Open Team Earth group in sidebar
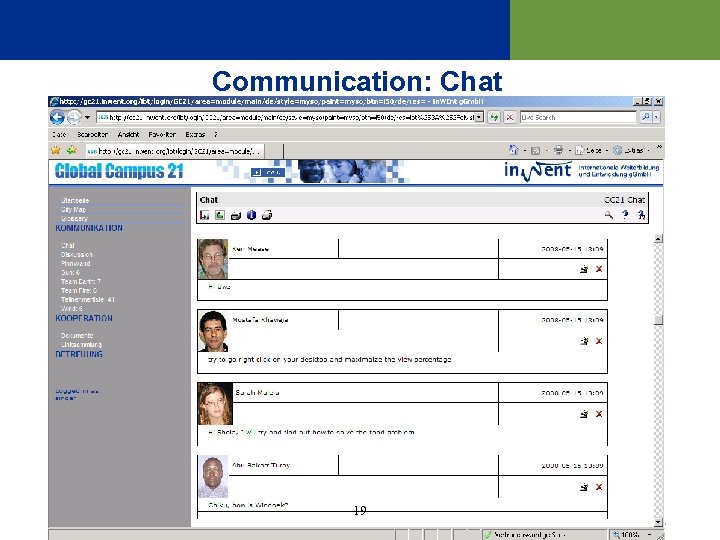Screen dimensions: 720x540 coord(81,281)
